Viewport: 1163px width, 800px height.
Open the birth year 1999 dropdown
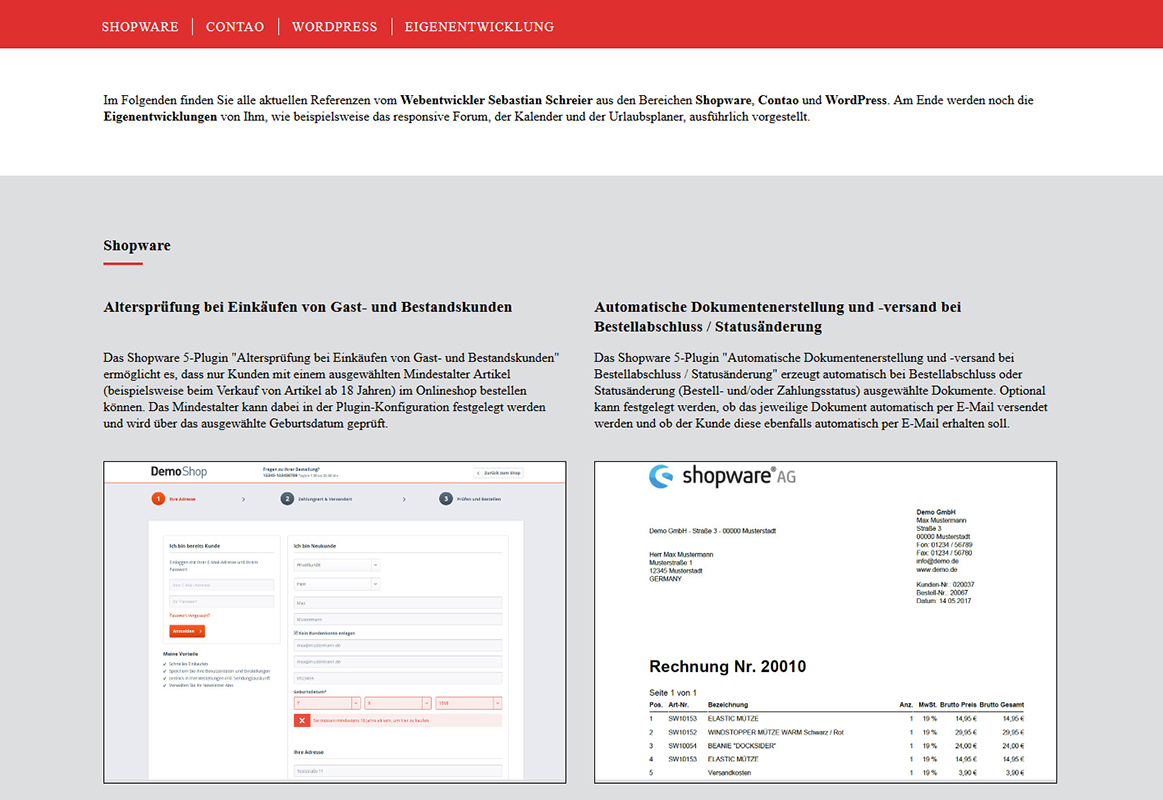pyautogui.click(x=469, y=703)
